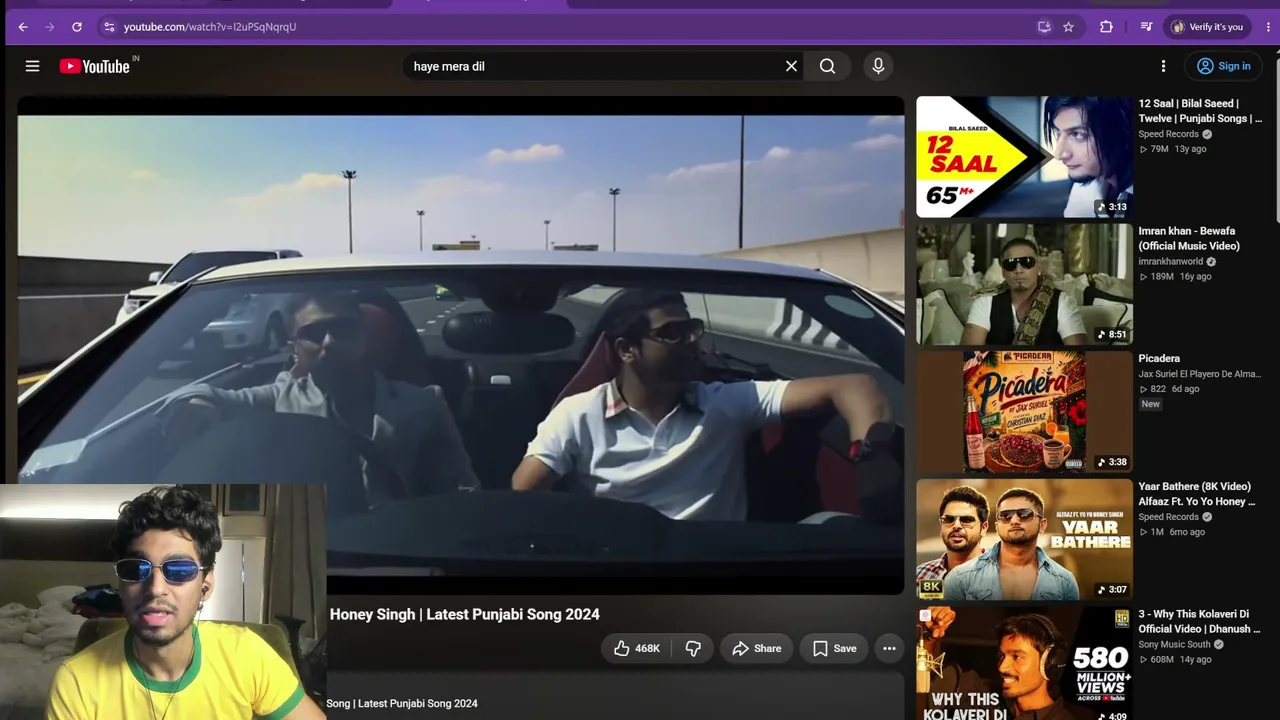The height and width of the screenshot is (720, 1280).
Task: Open the Imran khan Bewafa thumbnail
Action: click(1024, 284)
